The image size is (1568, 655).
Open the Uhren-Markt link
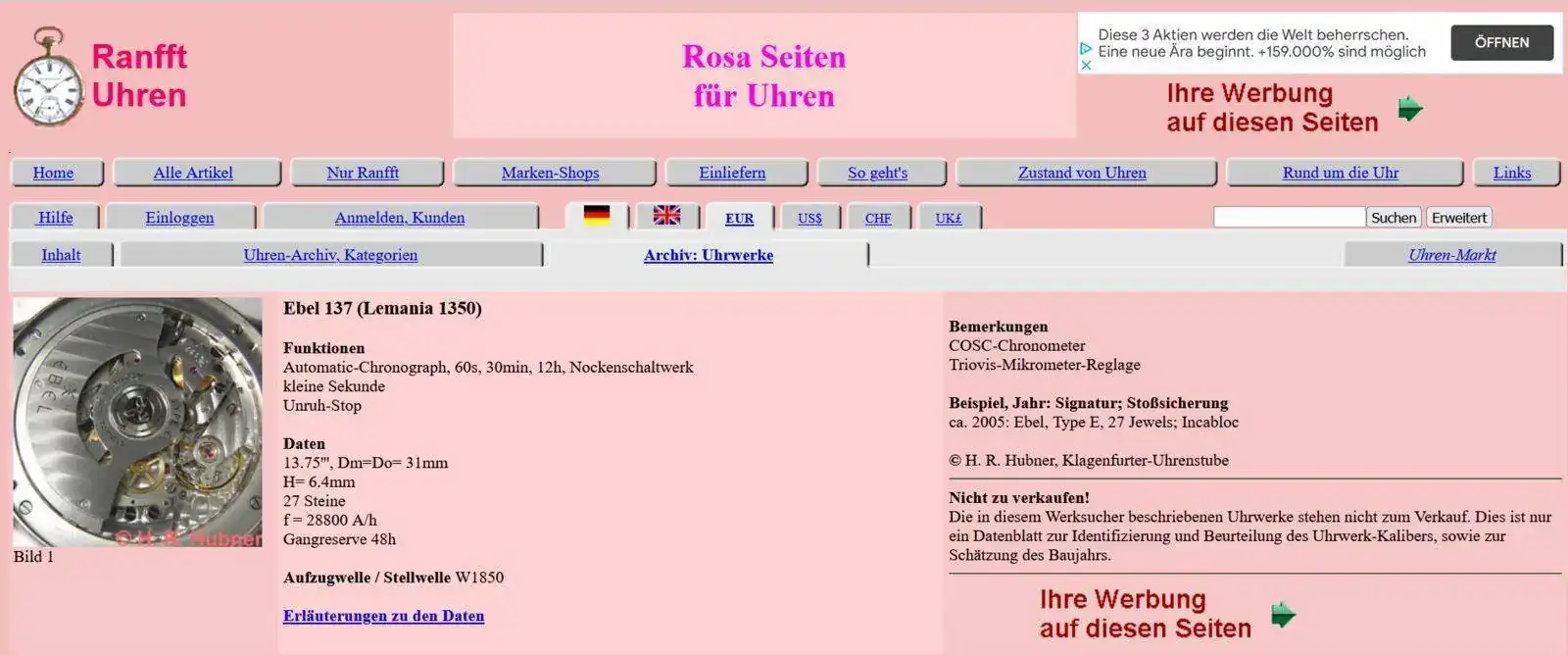click(x=1451, y=255)
